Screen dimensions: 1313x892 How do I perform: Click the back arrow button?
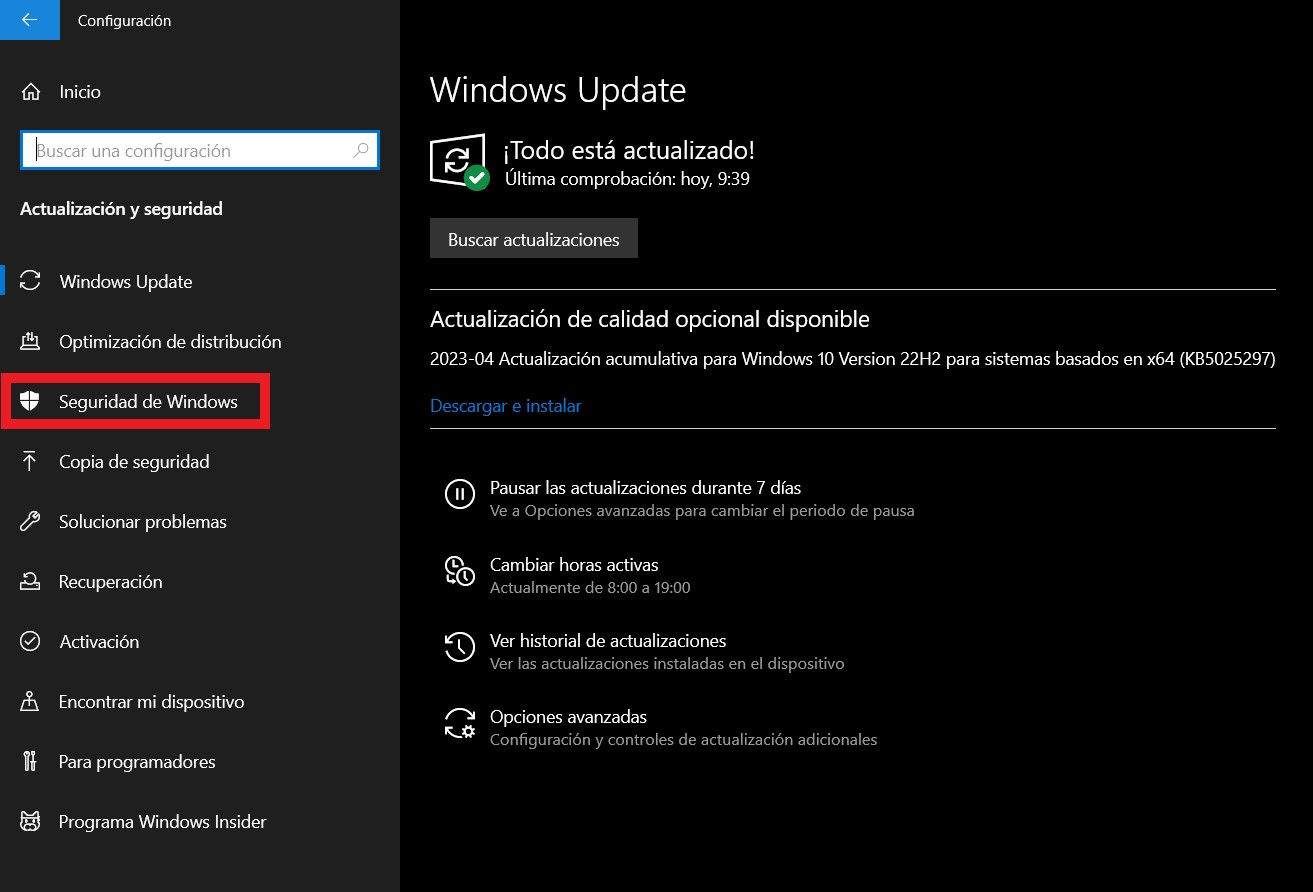click(x=29, y=20)
